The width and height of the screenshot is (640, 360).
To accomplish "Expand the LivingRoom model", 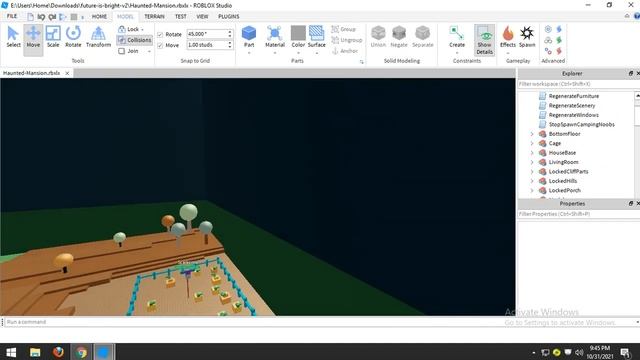I will (532, 162).
